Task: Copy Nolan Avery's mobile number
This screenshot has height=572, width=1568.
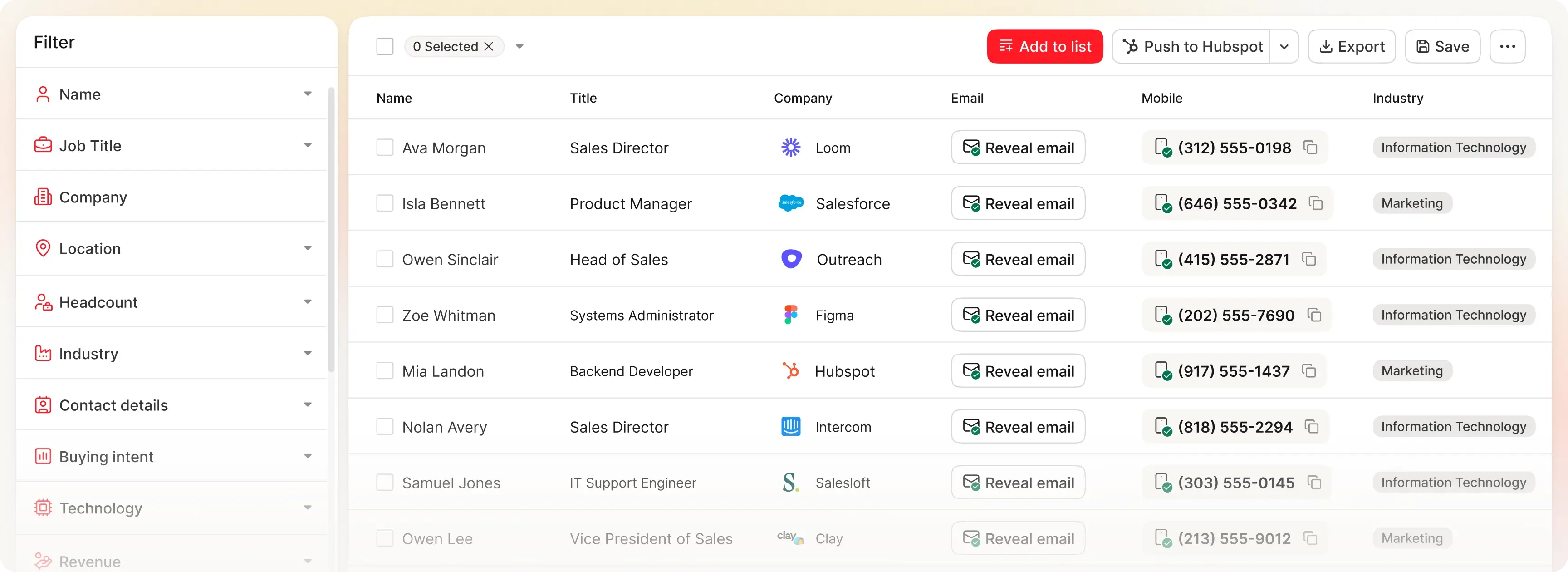Action: click(x=1311, y=426)
